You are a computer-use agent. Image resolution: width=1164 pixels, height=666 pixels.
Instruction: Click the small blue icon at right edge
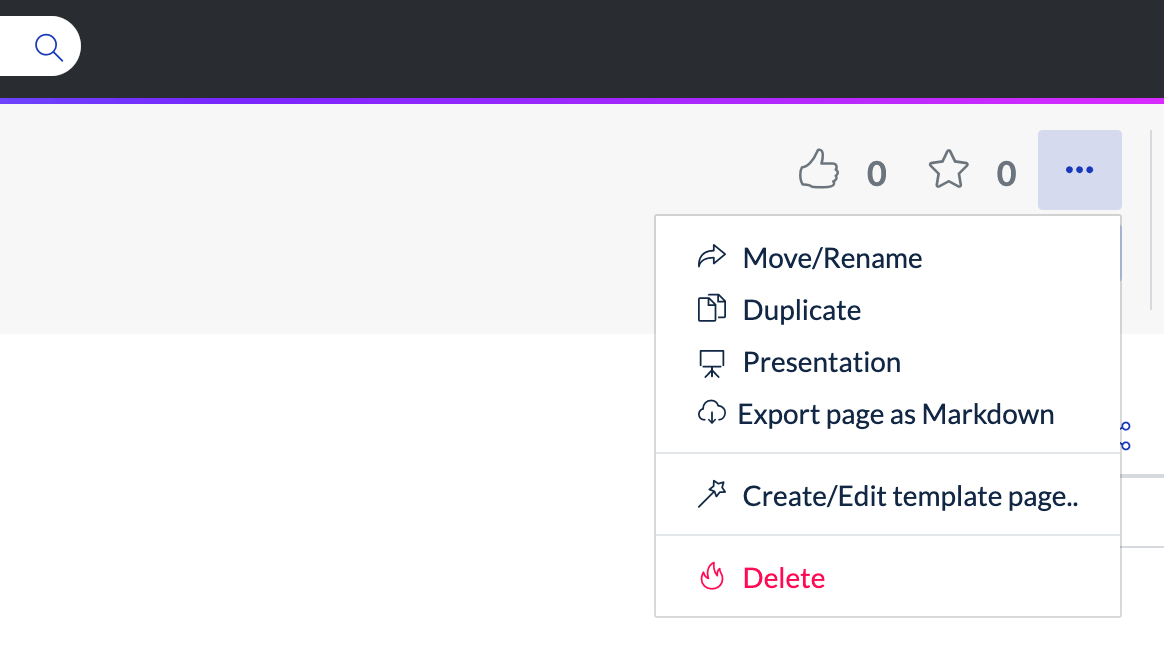point(1125,435)
